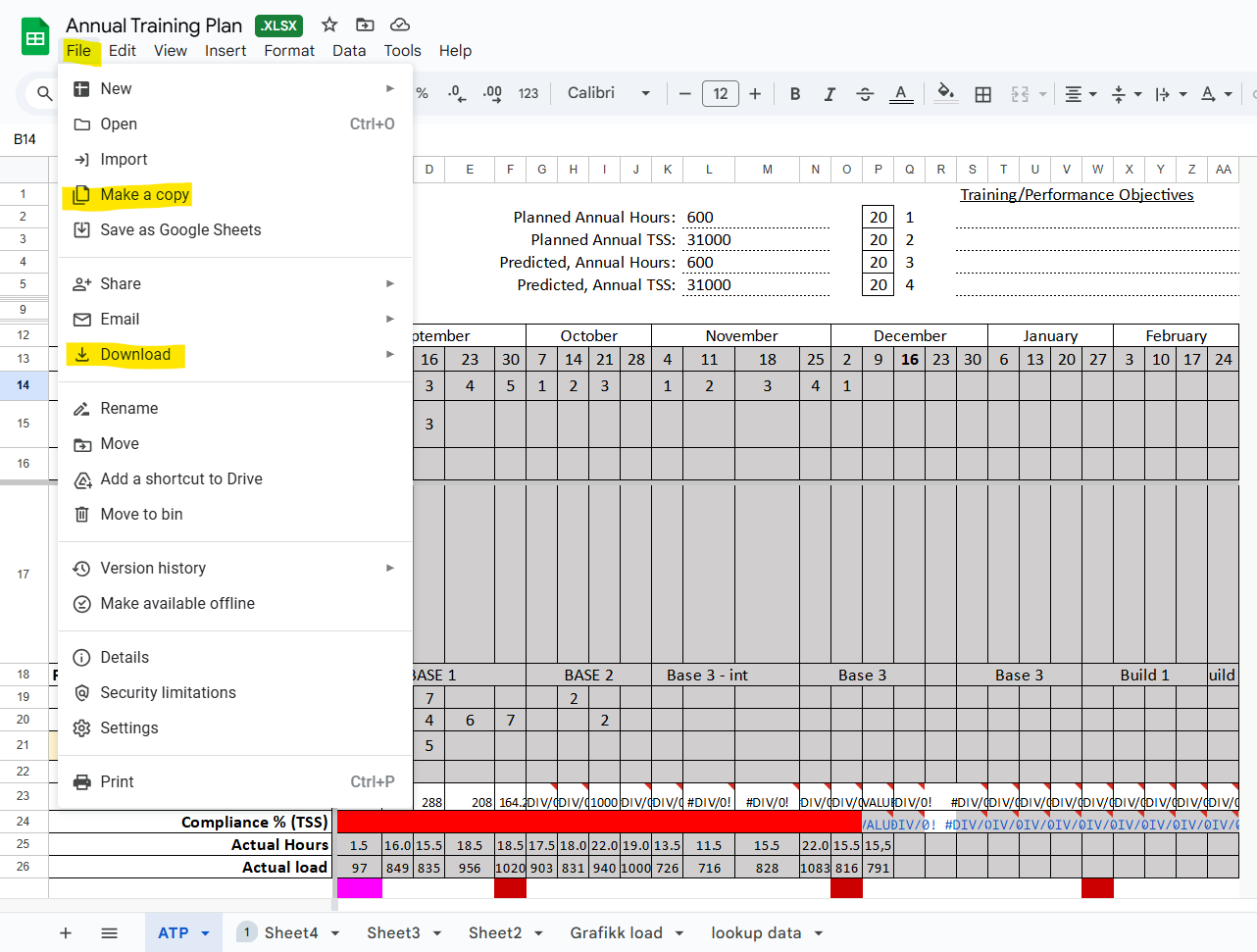Toggle strikethrough formatting
Screen dimensions: 1257x952
coord(865,94)
